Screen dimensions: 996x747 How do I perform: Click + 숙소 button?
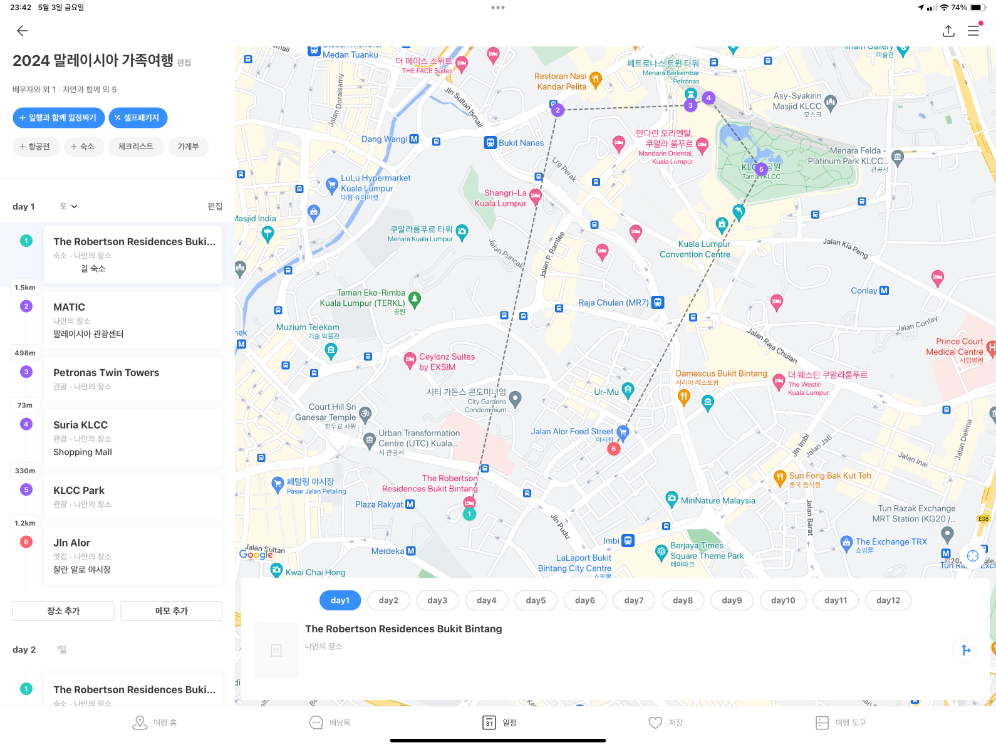point(83,147)
